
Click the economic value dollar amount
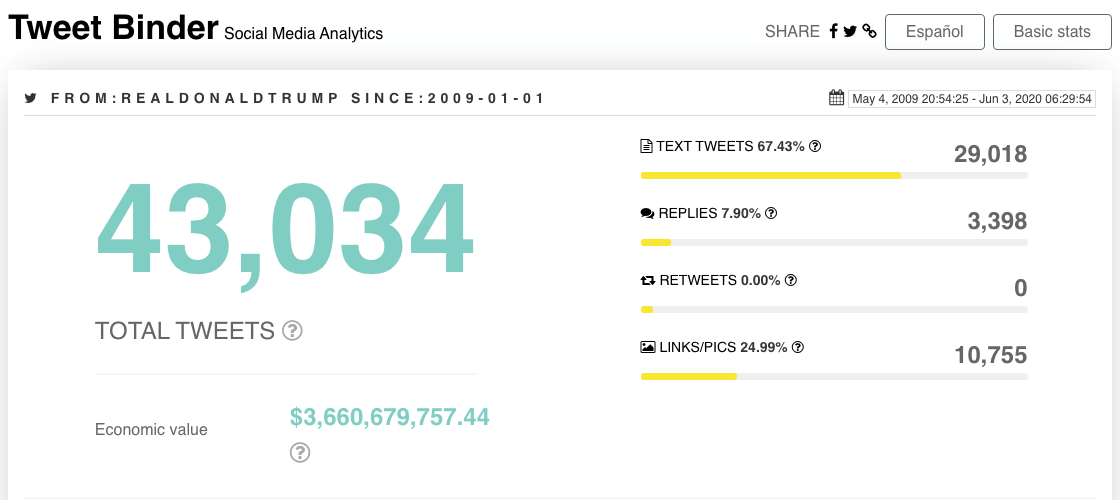point(389,416)
